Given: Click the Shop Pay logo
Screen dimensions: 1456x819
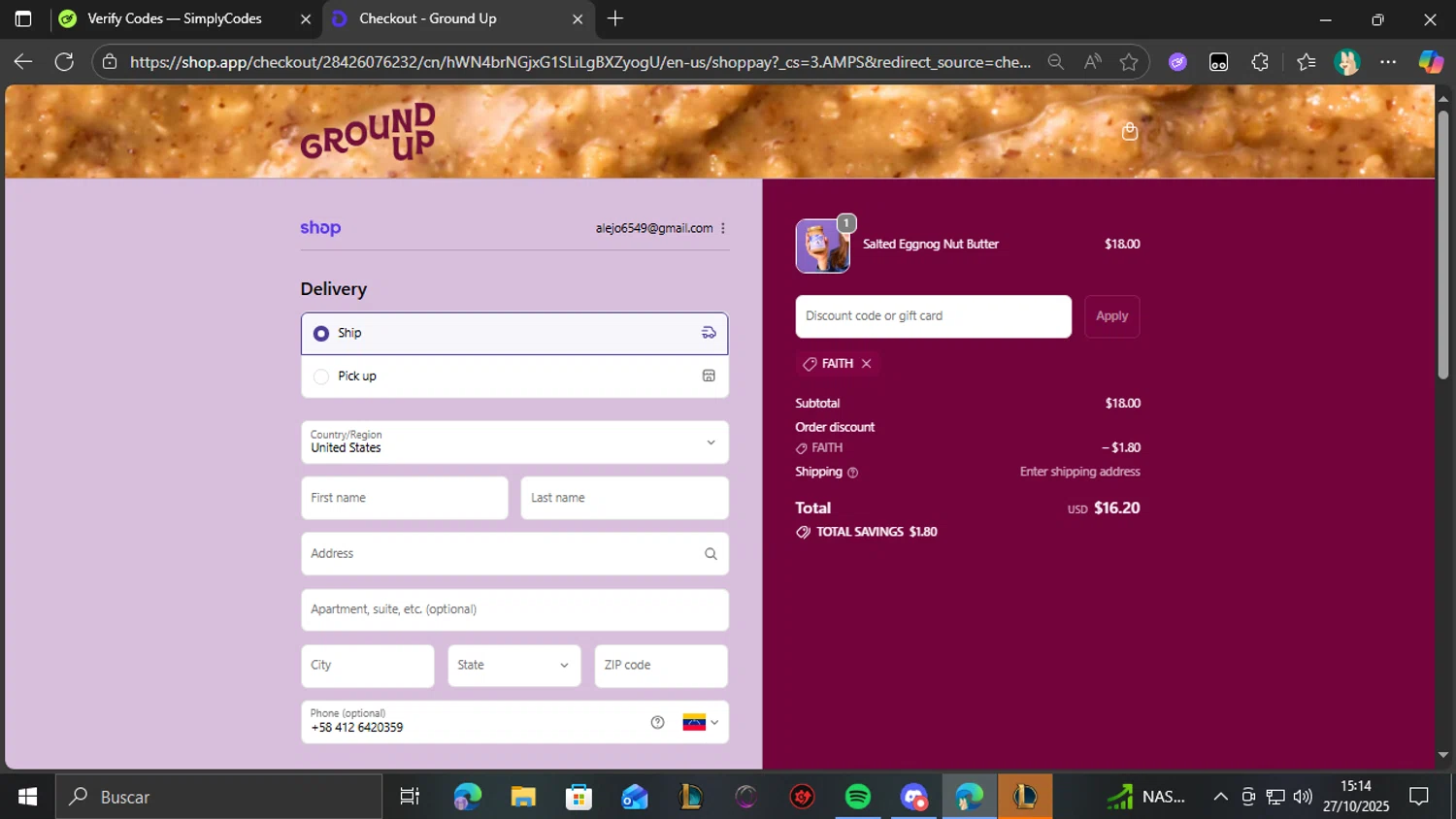Looking at the screenshot, I should click(320, 228).
